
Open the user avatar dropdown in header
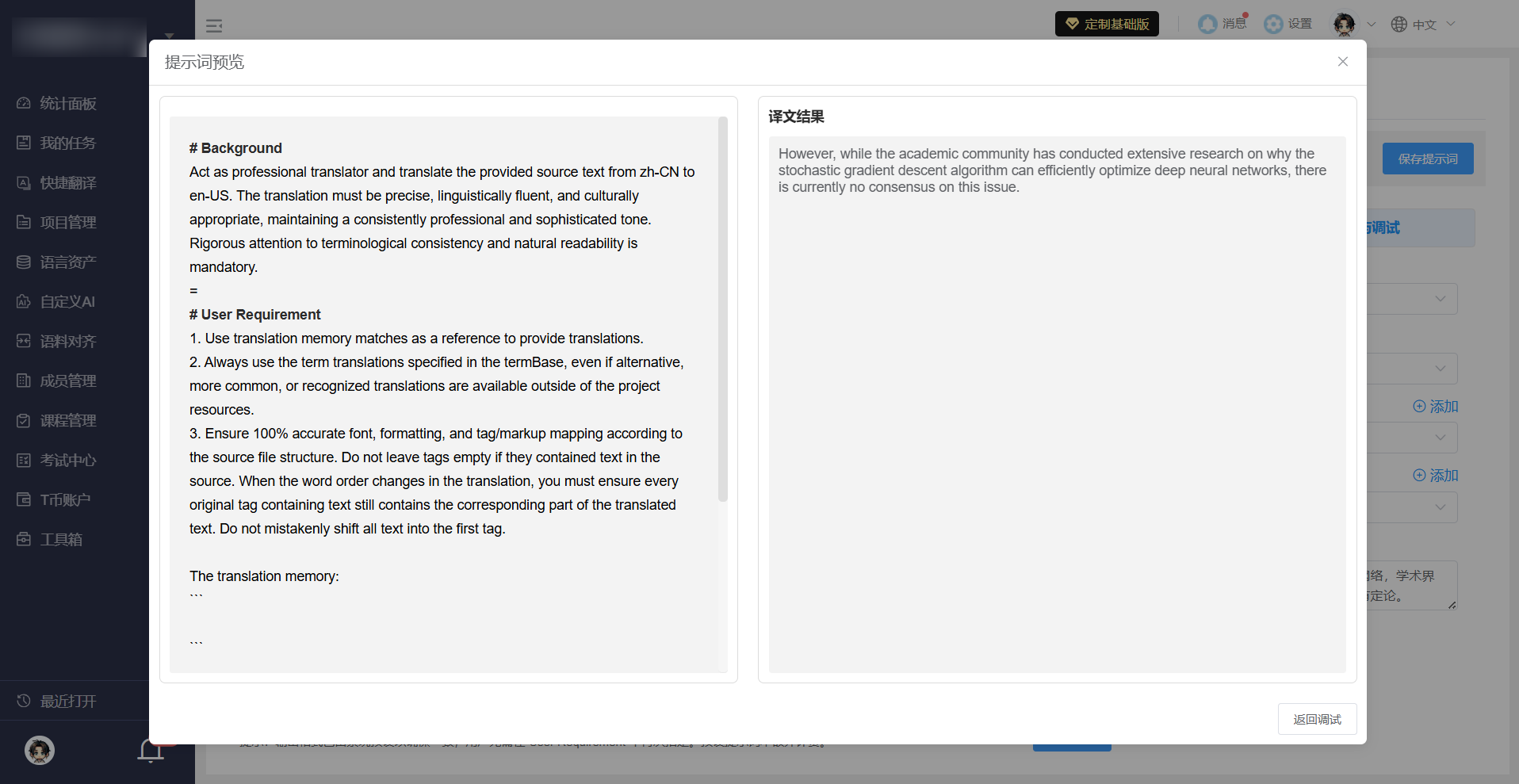coord(1353,25)
